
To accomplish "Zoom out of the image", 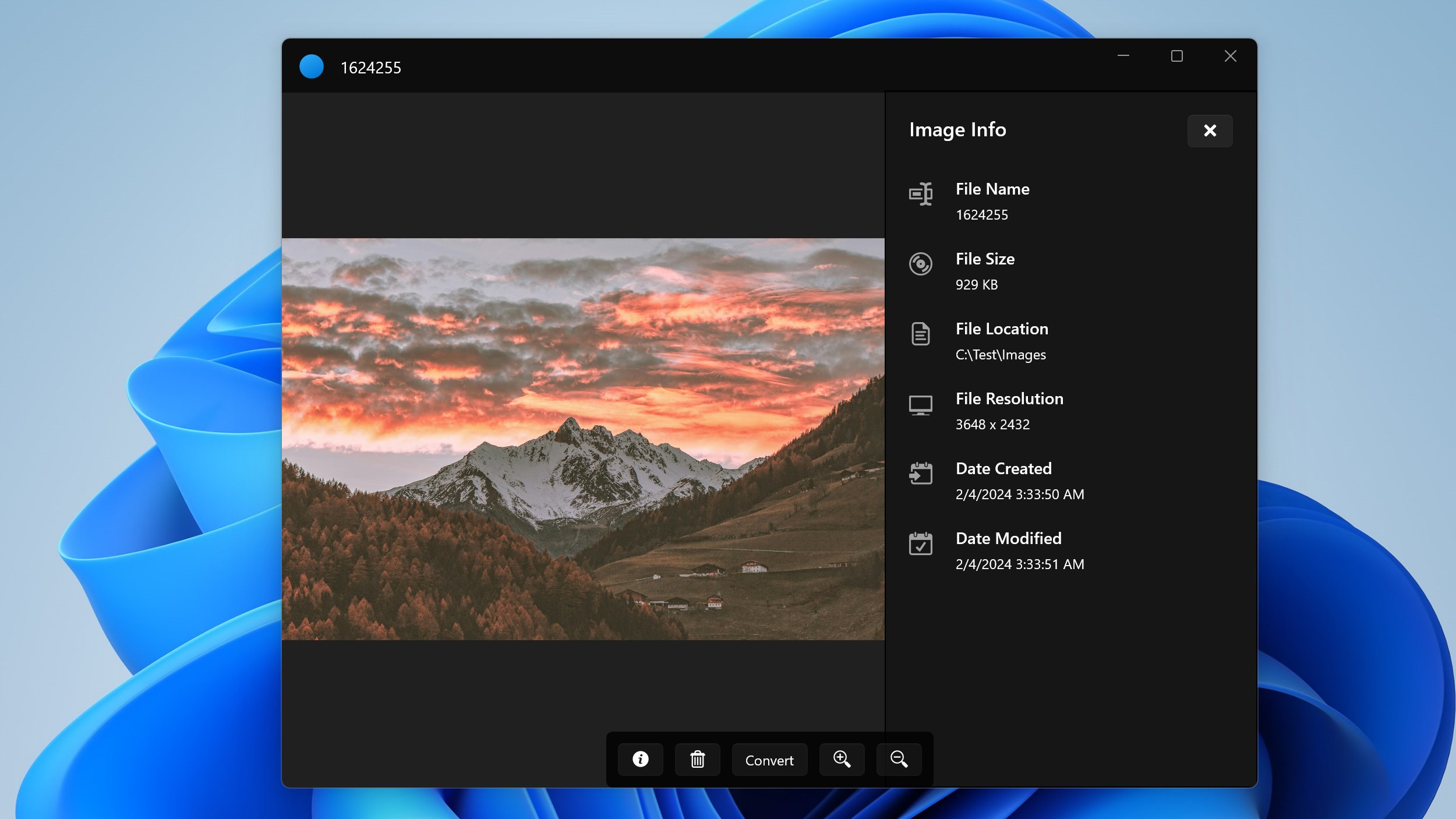I will click(x=898, y=759).
